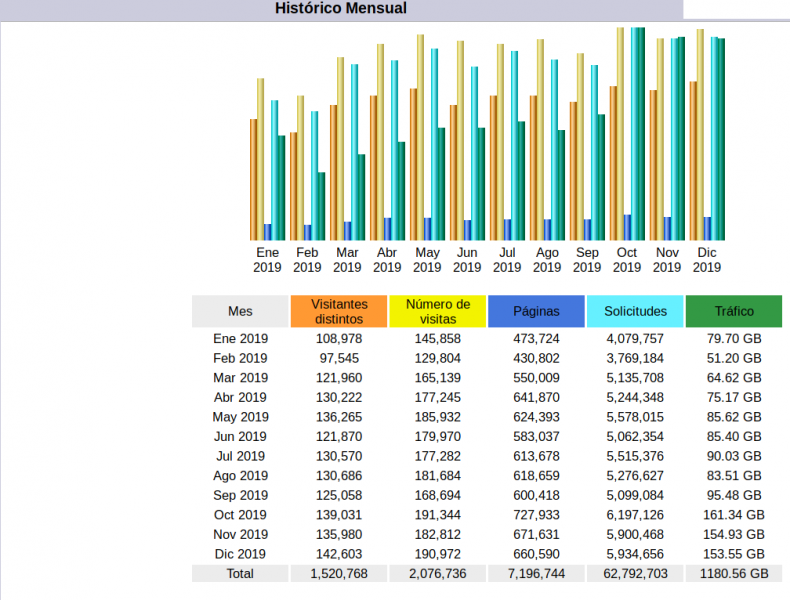
Task: Click the 161.34 GB traffic value
Action: (x=734, y=515)
